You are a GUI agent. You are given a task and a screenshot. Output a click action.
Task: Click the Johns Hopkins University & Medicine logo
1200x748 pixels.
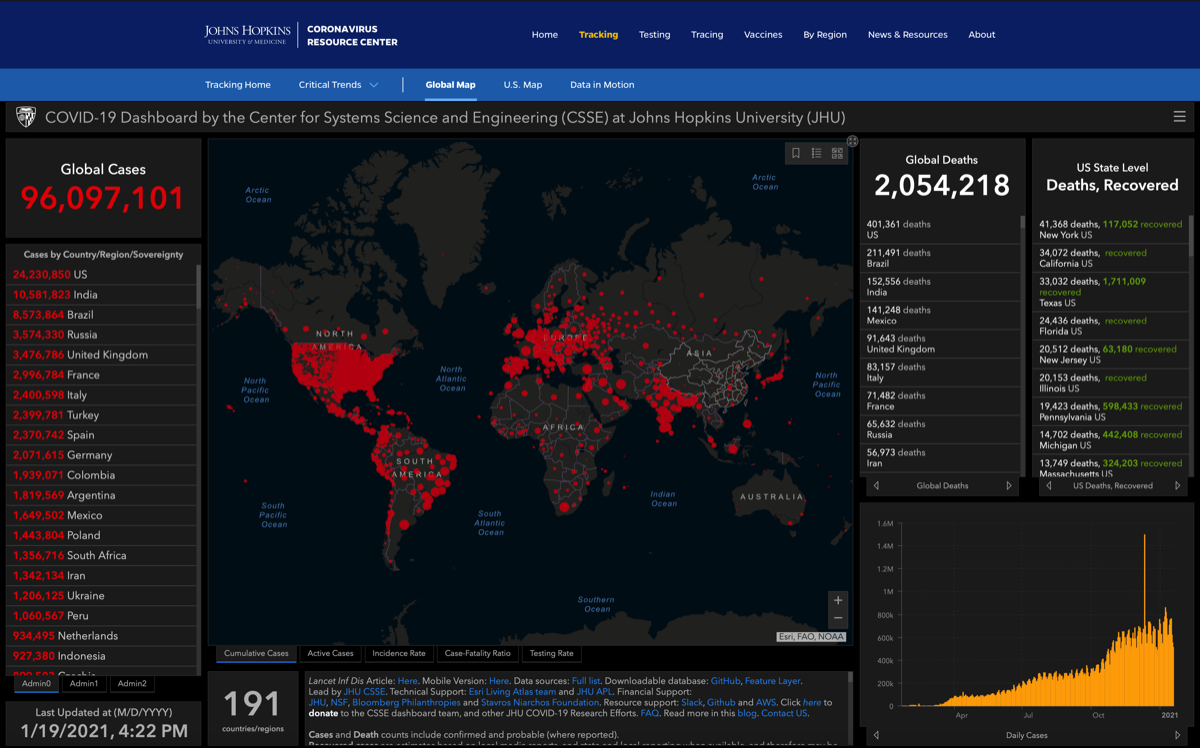pyautogui.click(x=247, y=35)
